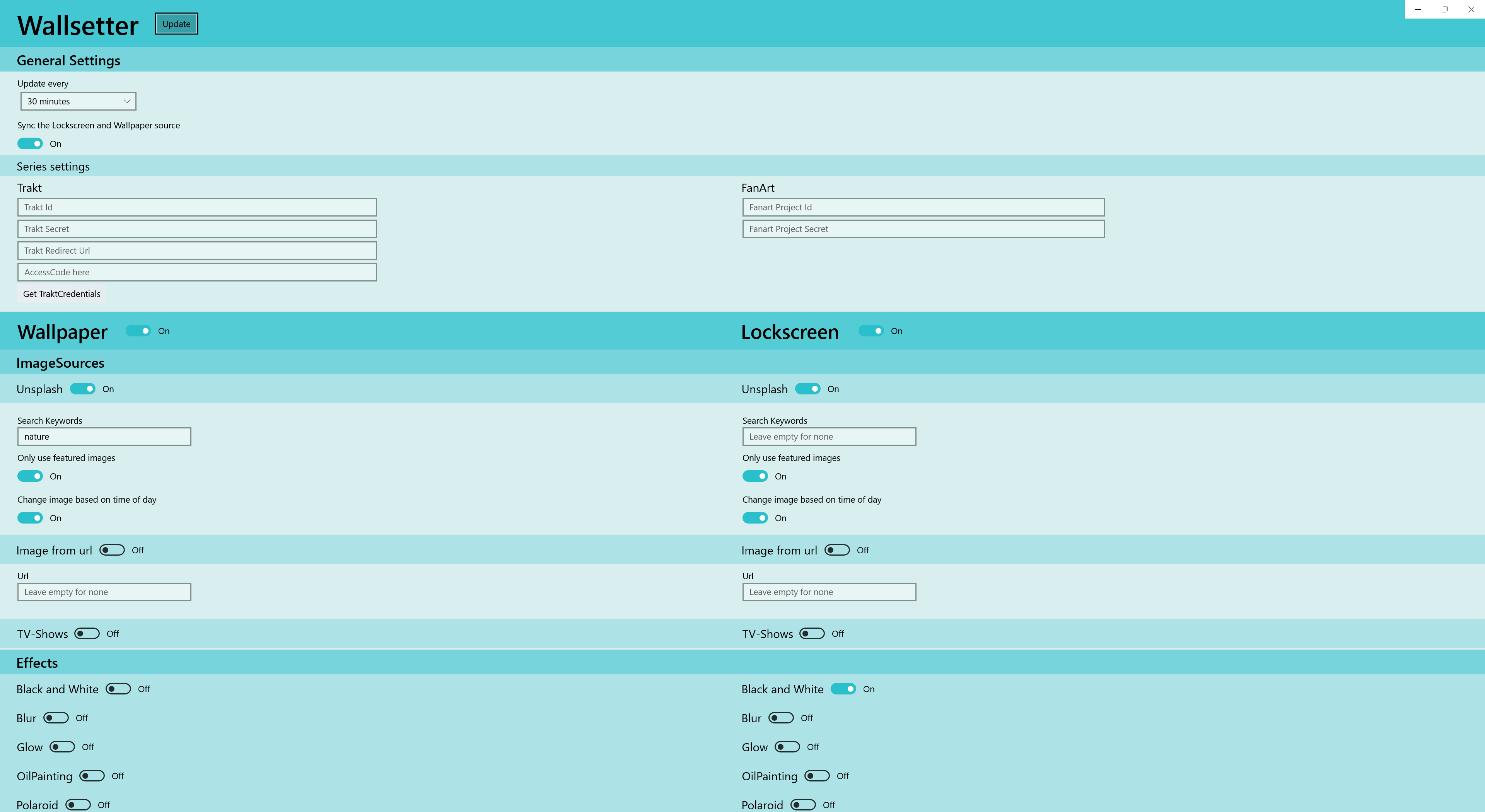Click the window restore icon

(1444, 9)
